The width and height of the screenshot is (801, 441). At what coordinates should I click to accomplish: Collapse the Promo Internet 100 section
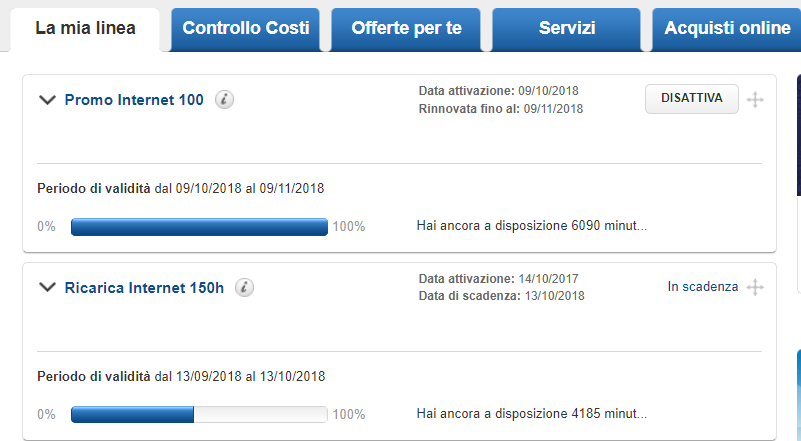pyautogui.click(x=46, y=100)
